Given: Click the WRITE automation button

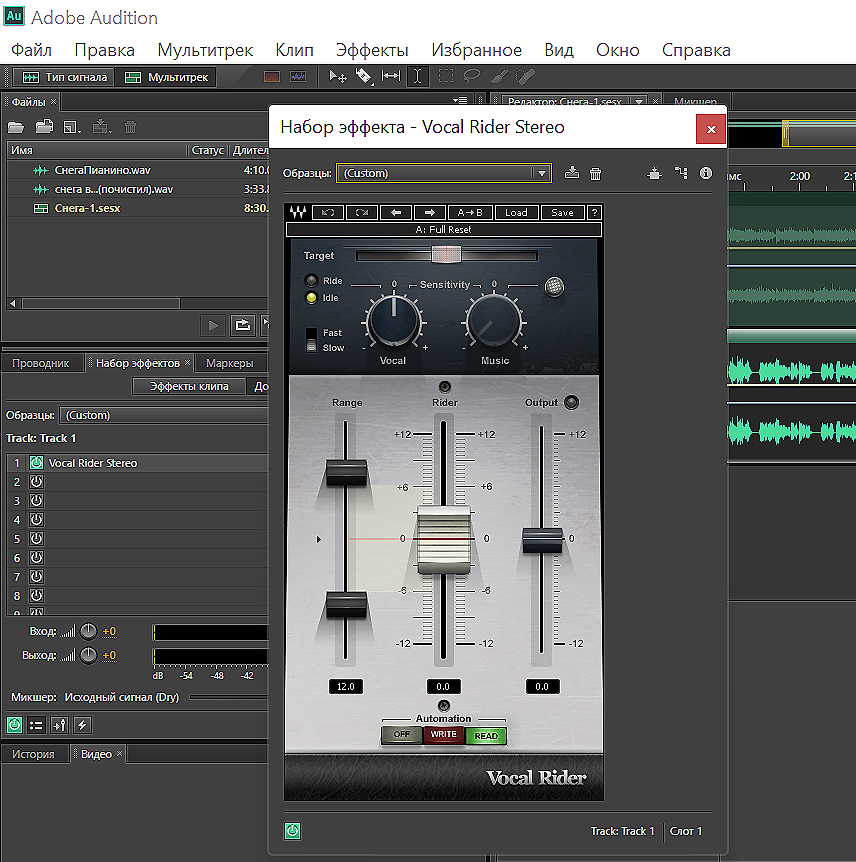Looking at the screenshot, I should 443,735.
